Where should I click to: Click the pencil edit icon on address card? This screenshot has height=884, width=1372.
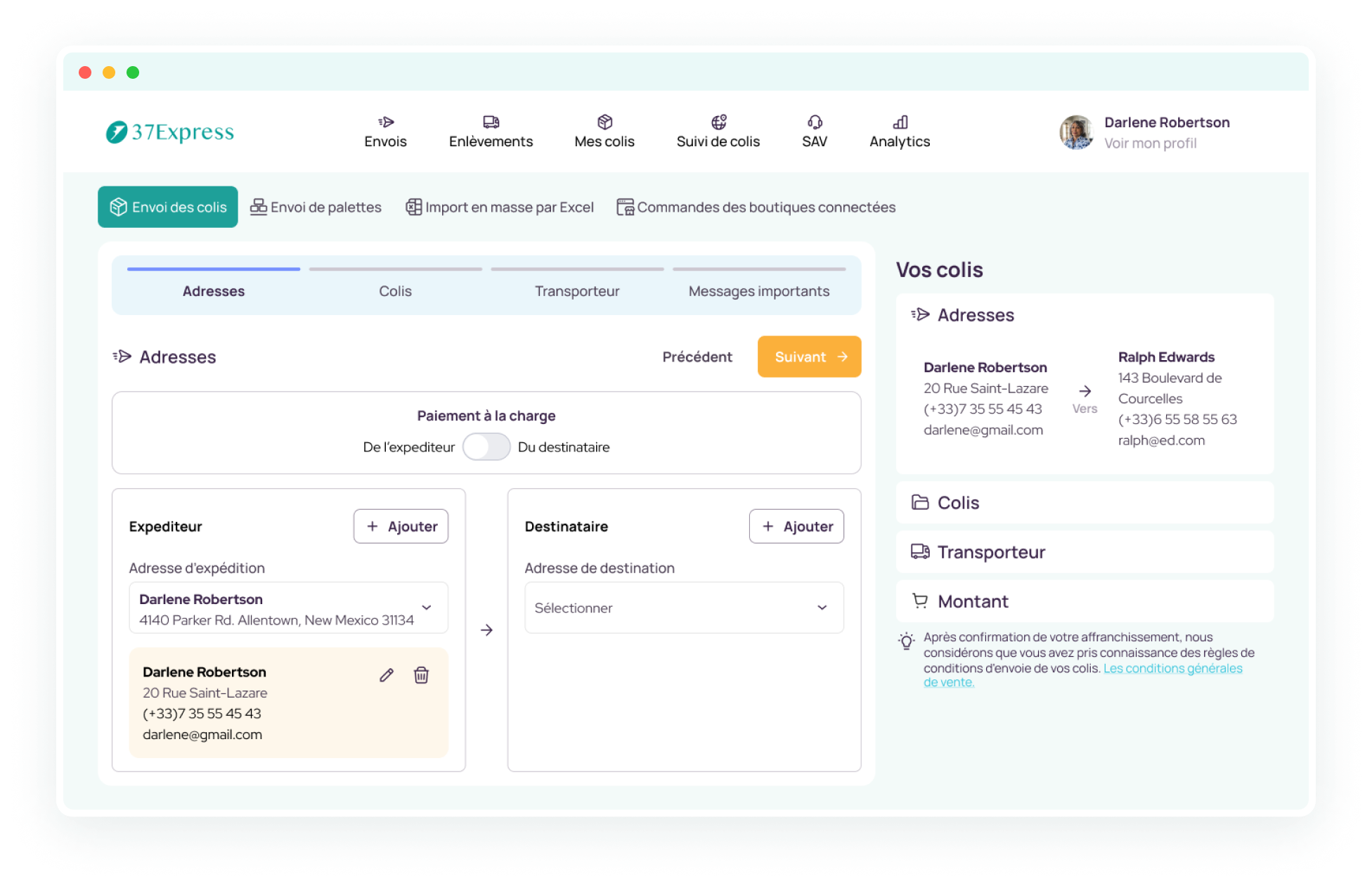(x=386, y=675)
